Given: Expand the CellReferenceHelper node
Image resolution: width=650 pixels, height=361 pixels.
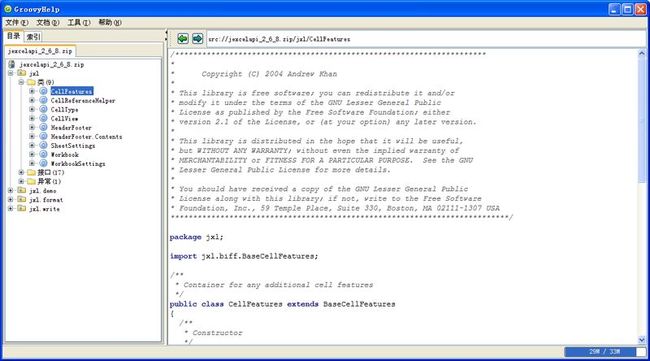Looking at the screenshot, I should [32, 100].
